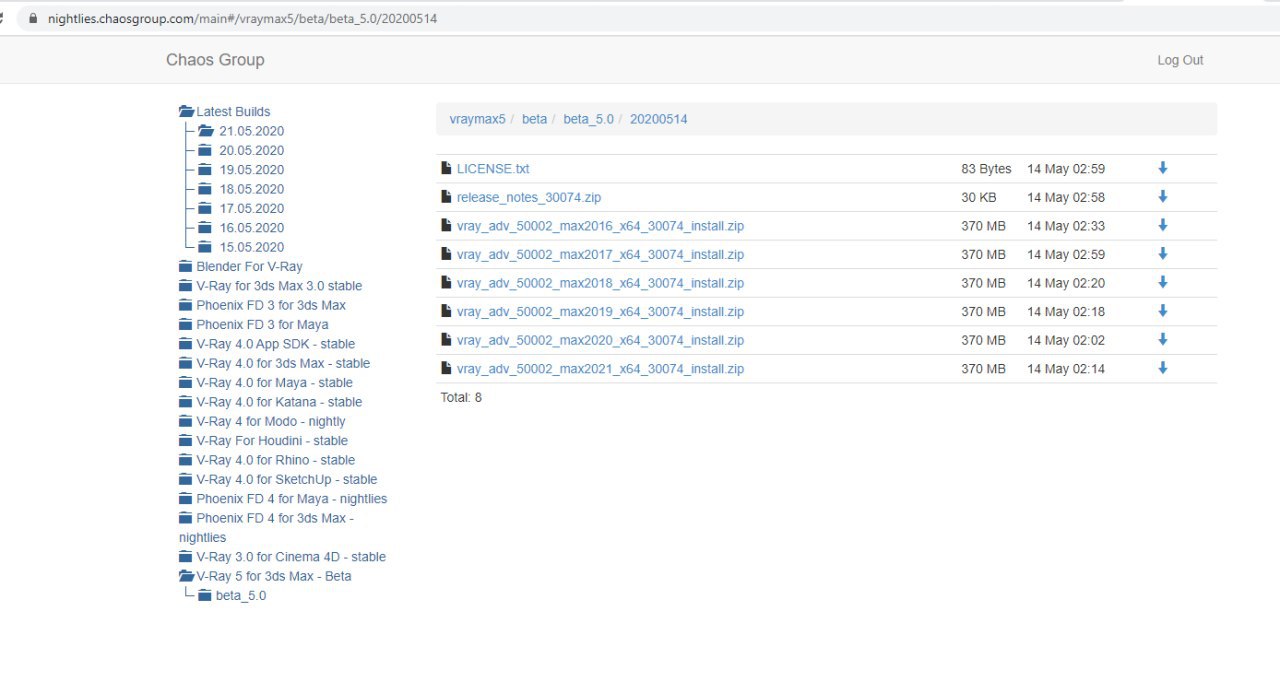The height and width of the screenshot is (682, 1280).
Task: Download the max2016 installer via arrow icon
Action: tap(1162, 225)
